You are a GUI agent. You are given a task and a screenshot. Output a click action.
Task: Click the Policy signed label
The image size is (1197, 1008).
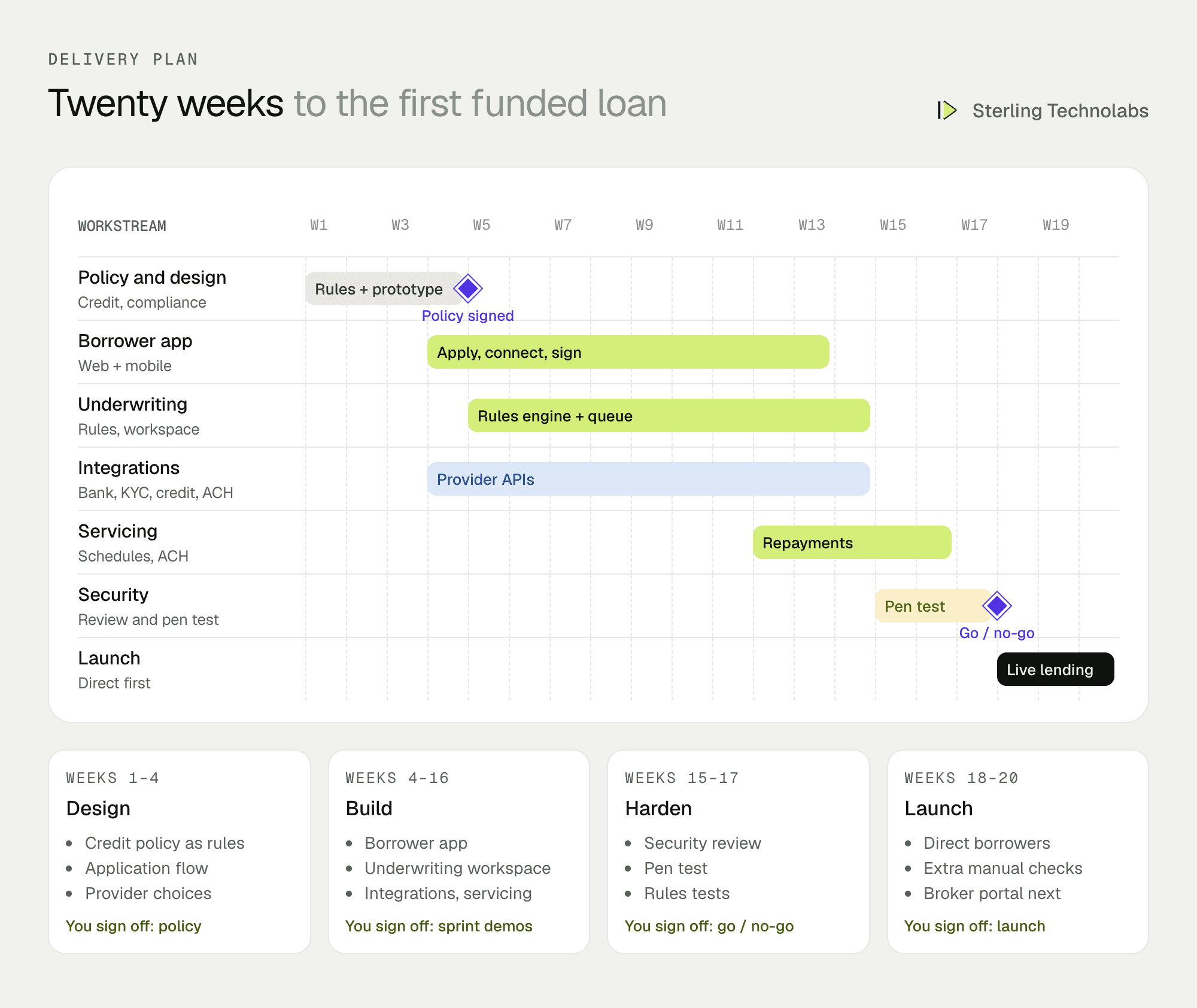pos(468,316)
